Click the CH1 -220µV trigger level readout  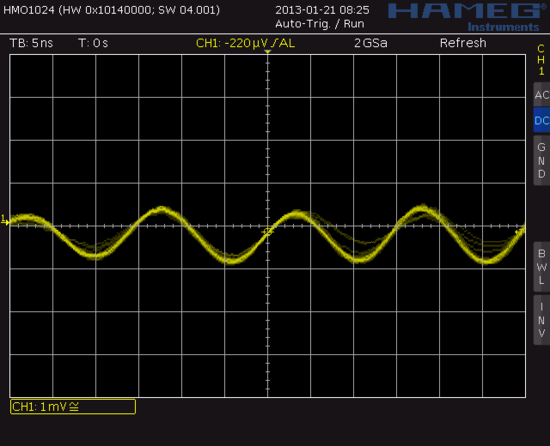pyautogui.click(x=246, y=43)
